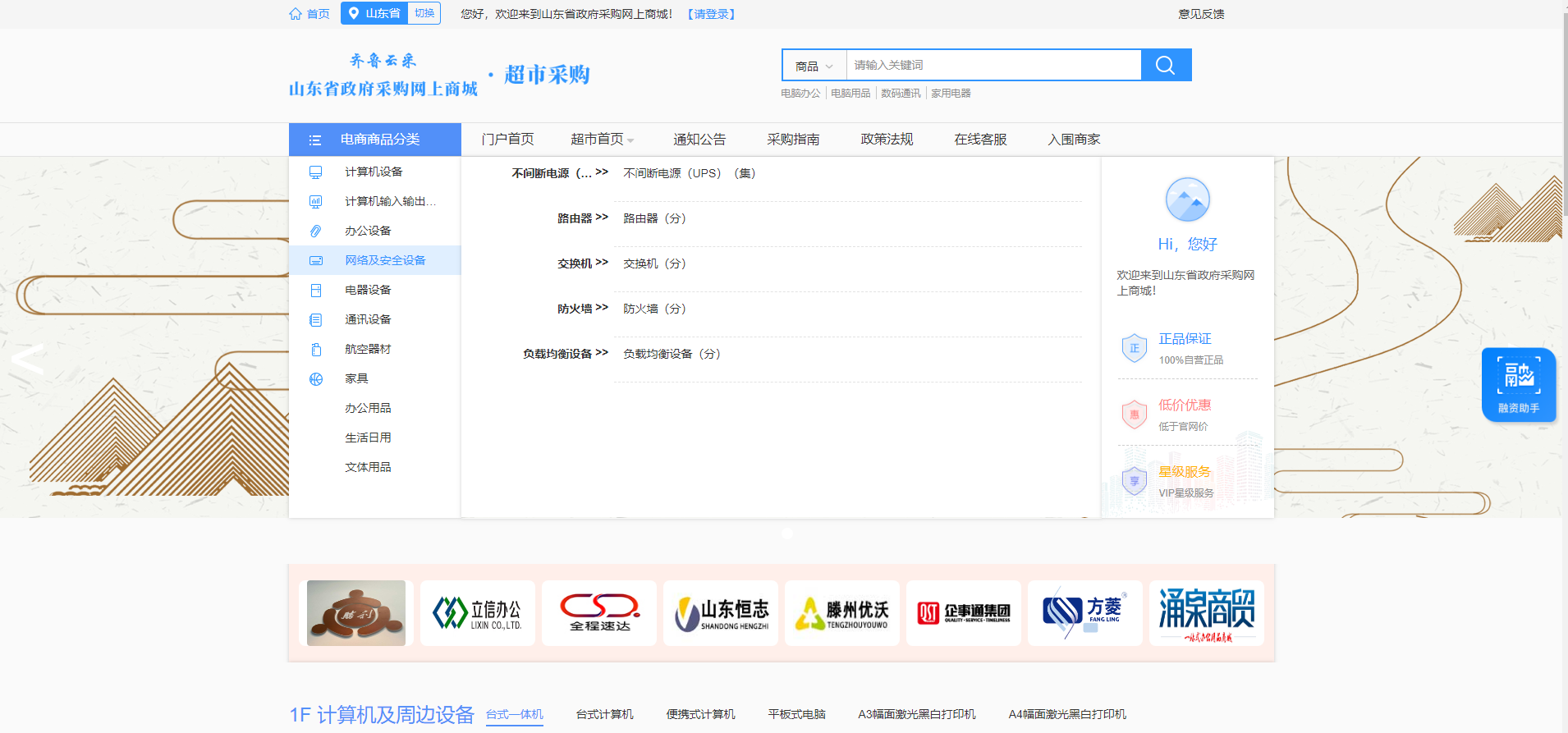
Task: Click the 家具 category icon
Action: pos(315,379)
